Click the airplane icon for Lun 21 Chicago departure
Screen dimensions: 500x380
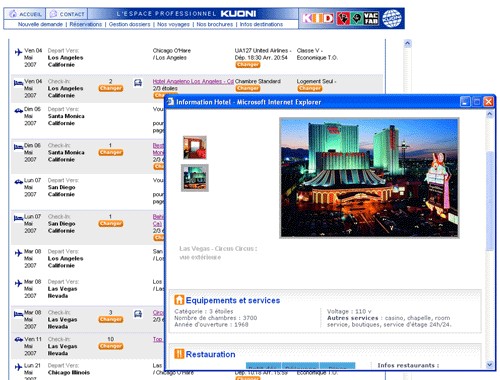point(18,367)
